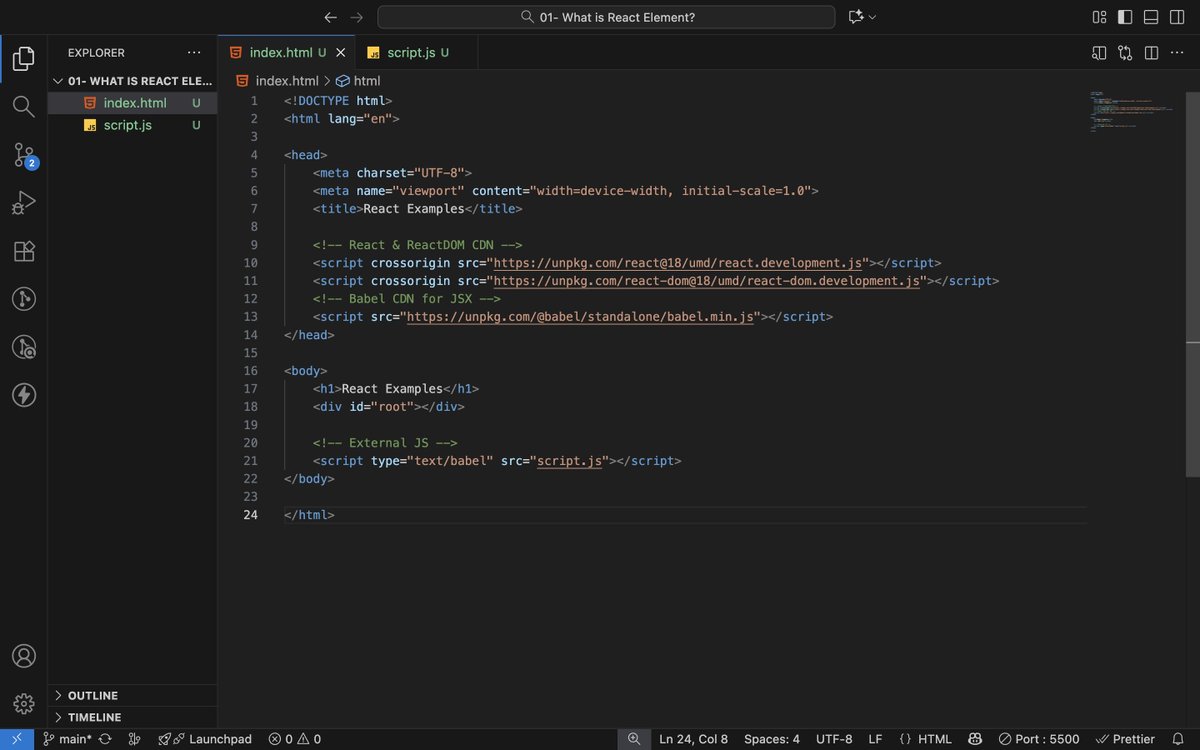This screenshot has width=1200, height=750.
Task: Split the editor right
Action: point(1151,53)
